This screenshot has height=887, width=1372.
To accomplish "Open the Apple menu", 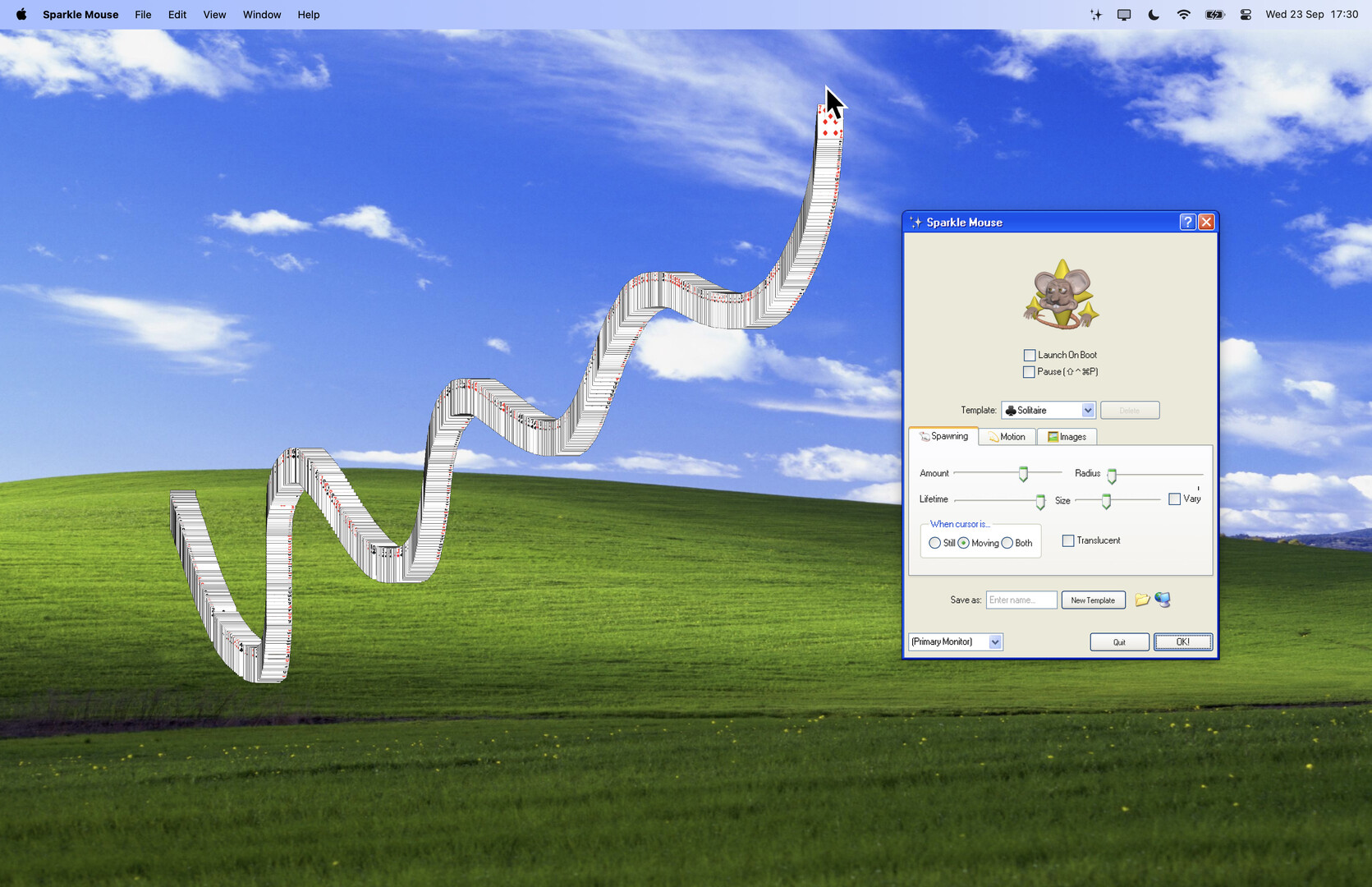I will click(x=21, y=15).
